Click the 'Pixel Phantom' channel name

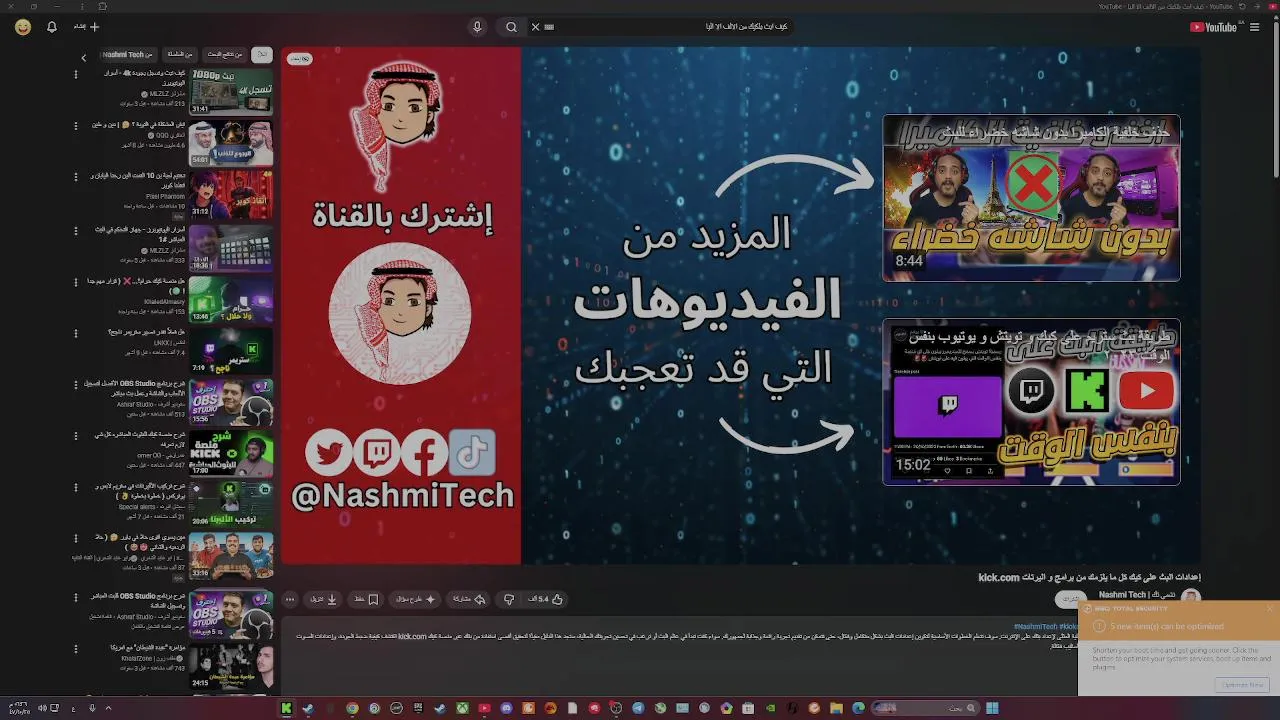click(x=165, y=197)
